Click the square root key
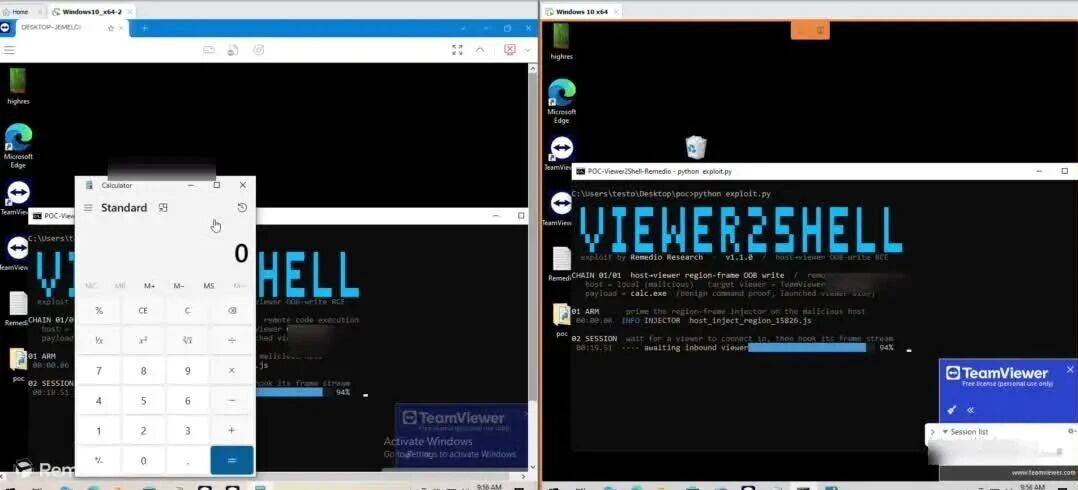This screenshot has height=490, width=1078. [187, 340]
